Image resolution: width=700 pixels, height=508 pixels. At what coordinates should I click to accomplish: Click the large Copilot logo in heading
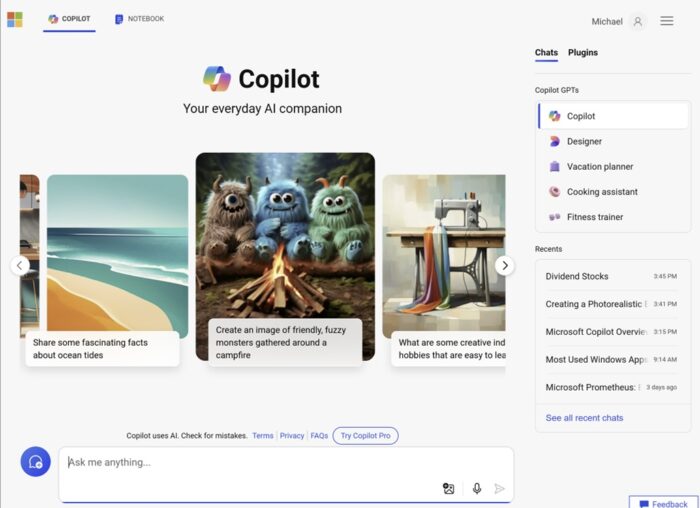pos(217,79)
